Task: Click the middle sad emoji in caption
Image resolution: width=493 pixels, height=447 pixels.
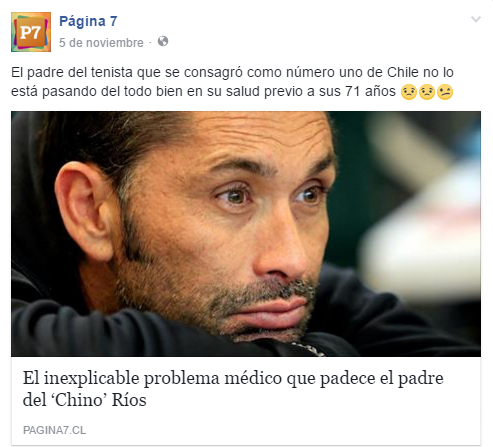Action: click(427, 91)
